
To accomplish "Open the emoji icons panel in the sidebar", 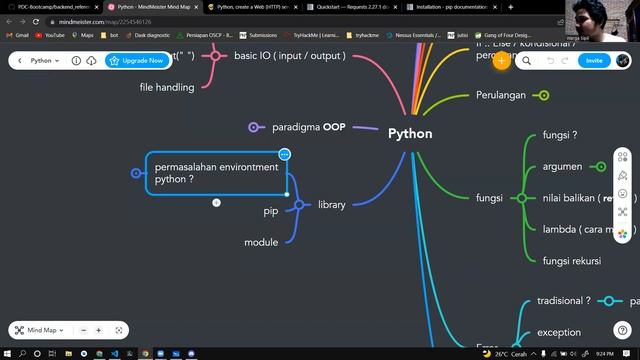I will pos(622,193).
